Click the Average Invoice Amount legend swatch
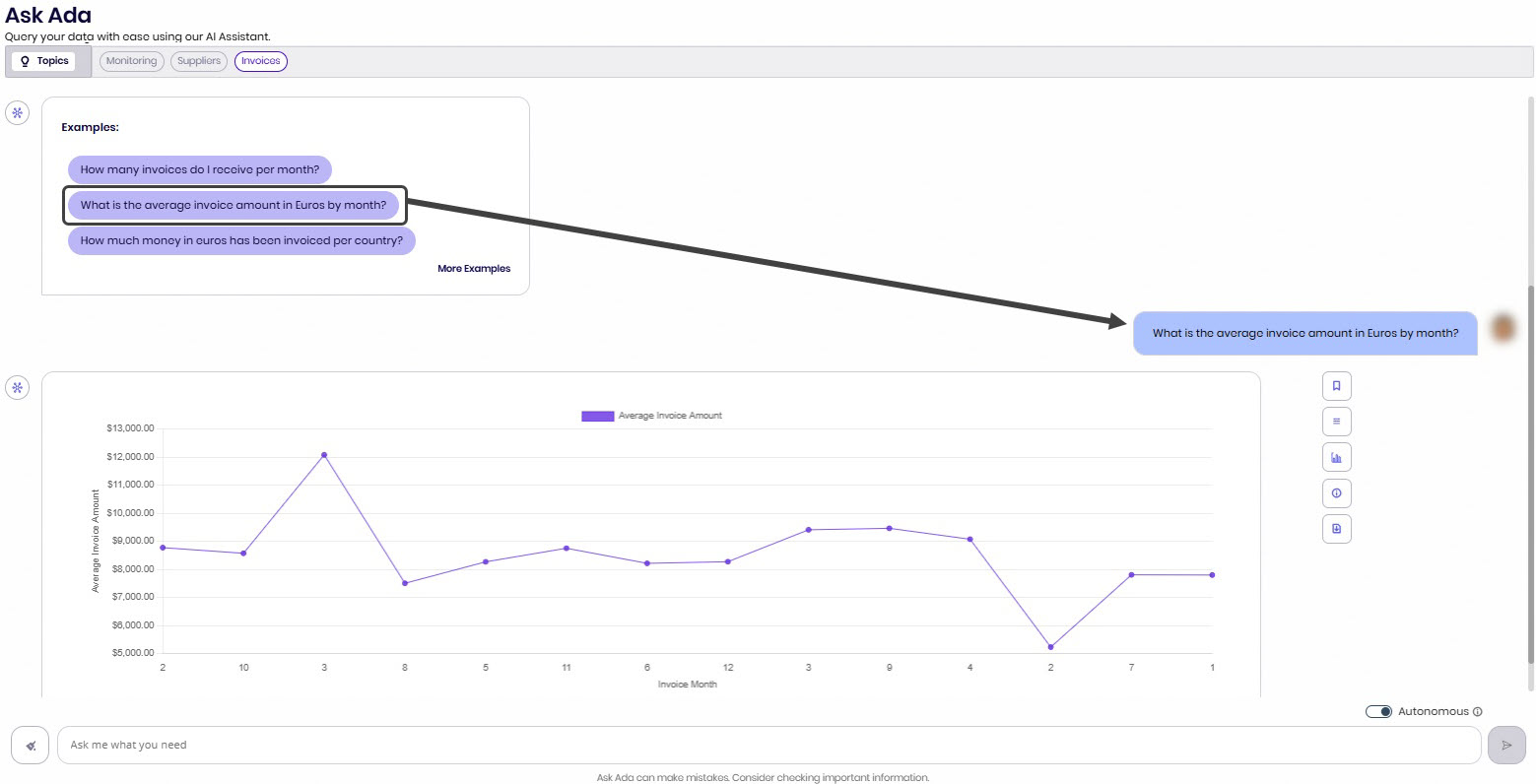The width and height of the screenshot is (1536, 784). [597, 416]
